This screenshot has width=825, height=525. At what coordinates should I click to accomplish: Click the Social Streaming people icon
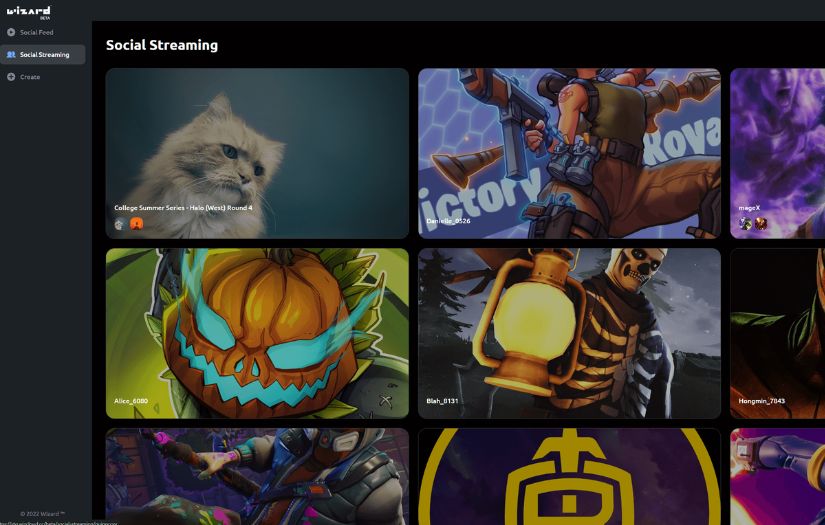coord(11,54)
